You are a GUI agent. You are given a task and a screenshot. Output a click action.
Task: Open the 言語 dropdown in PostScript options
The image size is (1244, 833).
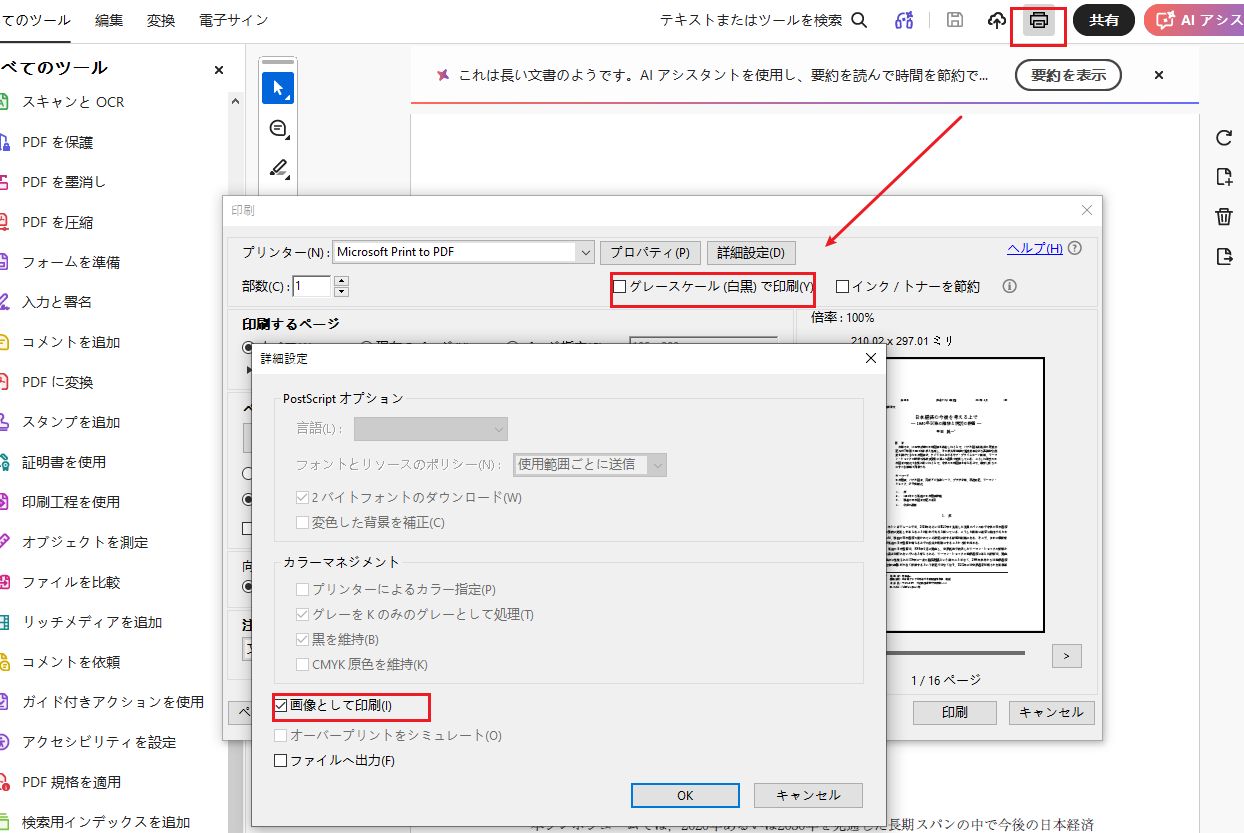coord(431,429)
